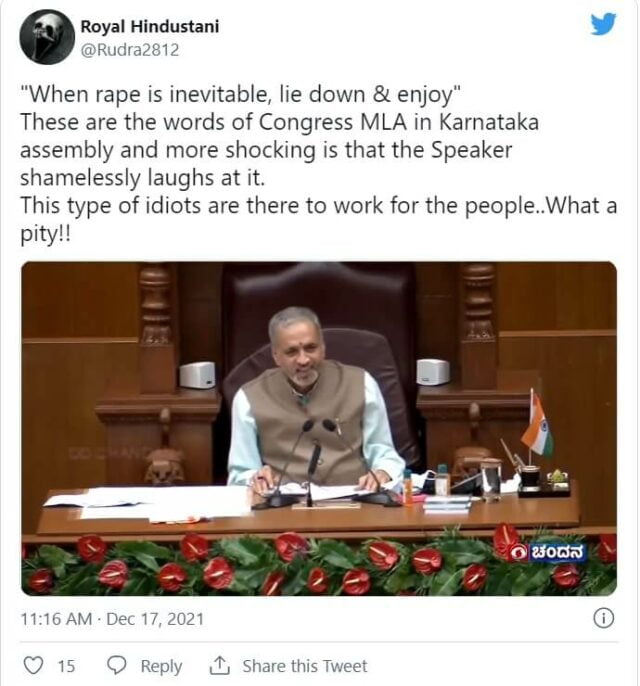Open the Royal Hindustani profile avatar

click(x=47, y=37)
